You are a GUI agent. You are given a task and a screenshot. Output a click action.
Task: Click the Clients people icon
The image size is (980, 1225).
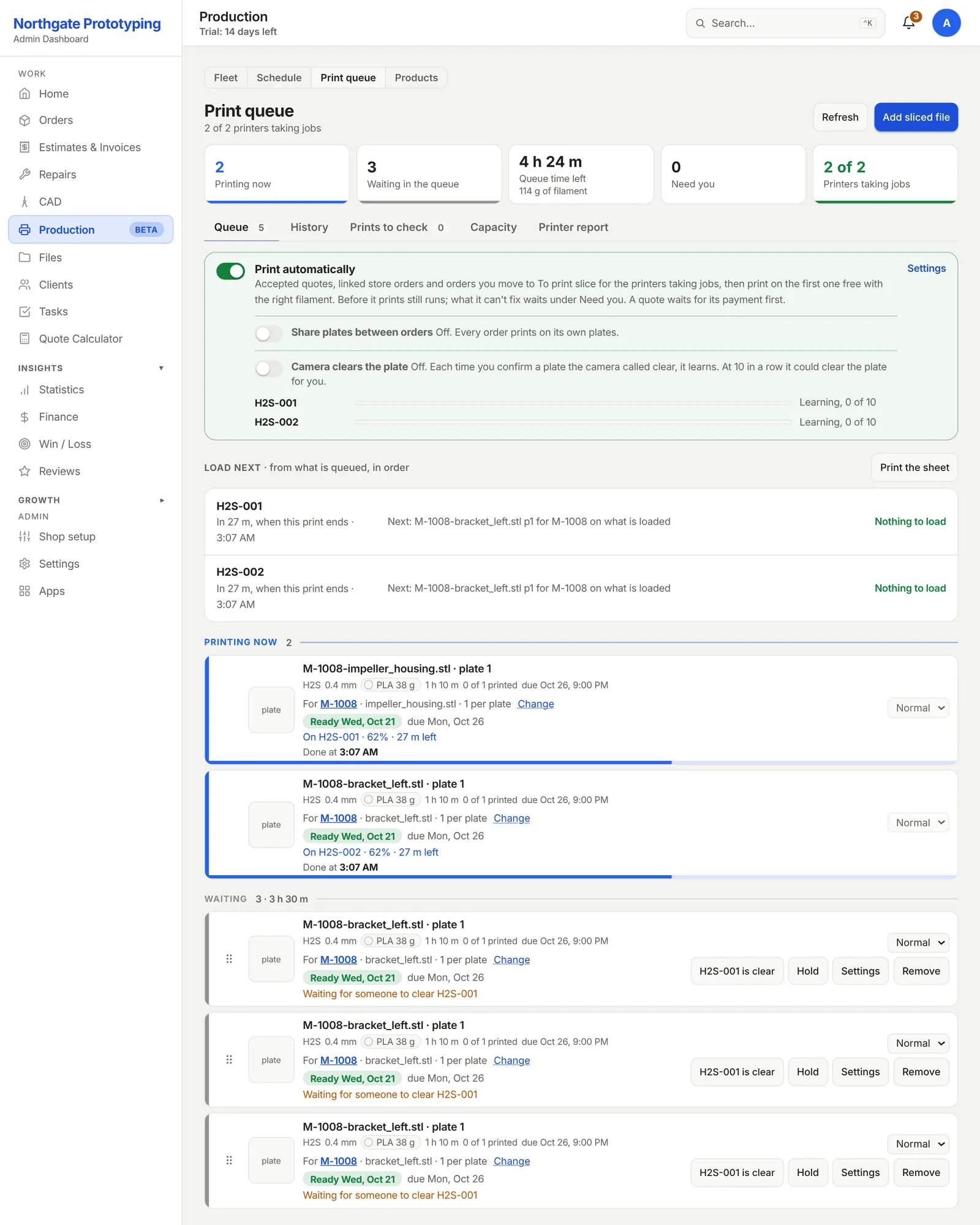click(24, 285)
